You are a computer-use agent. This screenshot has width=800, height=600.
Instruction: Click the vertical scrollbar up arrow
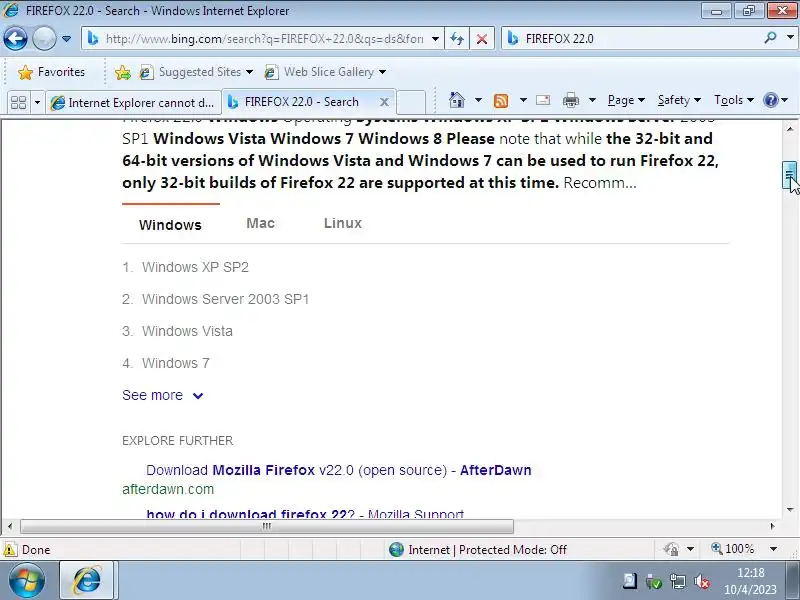point(790,129)
